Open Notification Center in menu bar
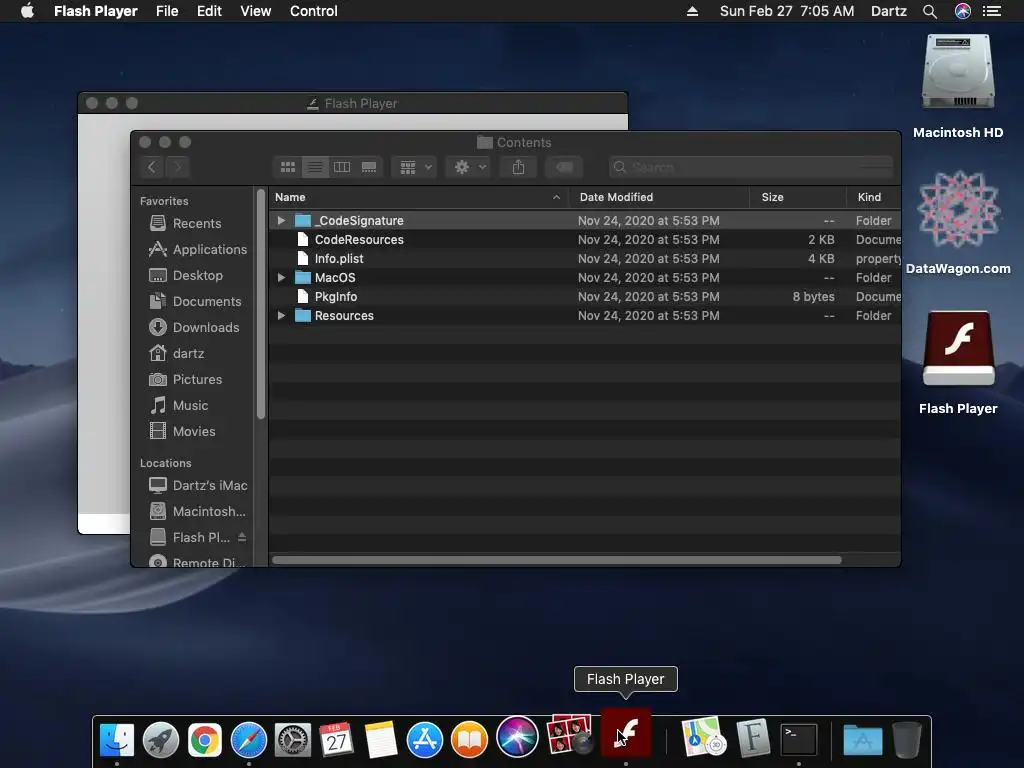The width and height of the screenshot is (1024, 768). tap(992, 11)
